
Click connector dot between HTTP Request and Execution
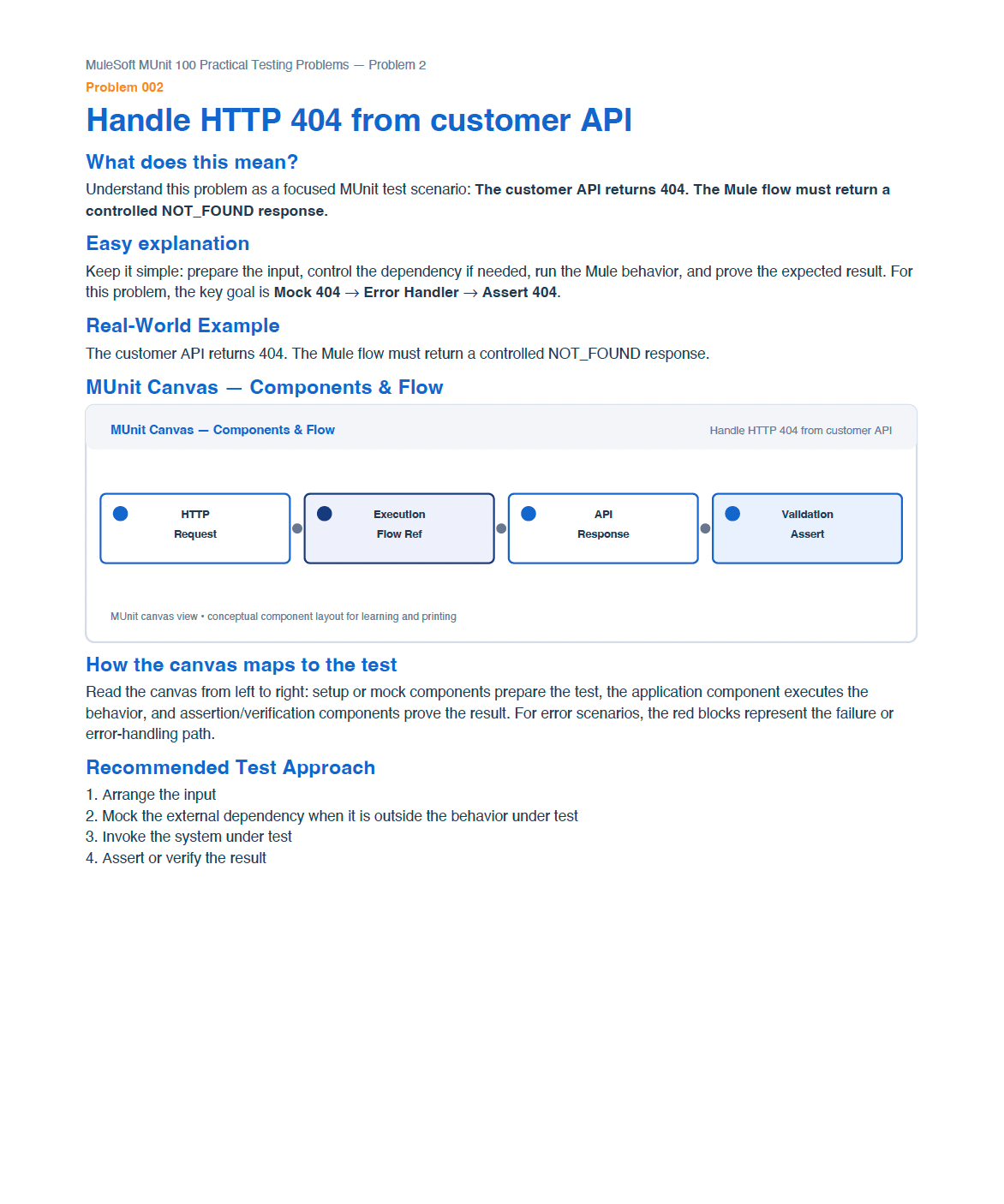(x=297, y=528)
